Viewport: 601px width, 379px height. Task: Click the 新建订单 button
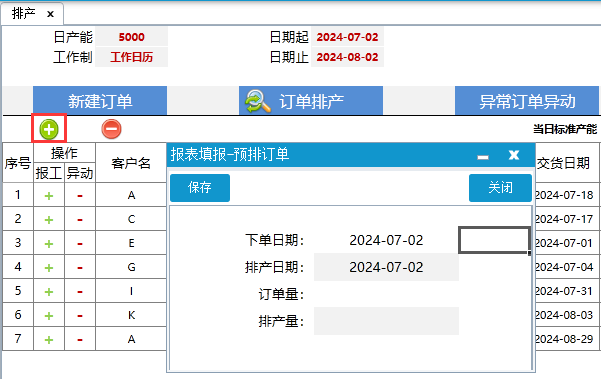click(100, 101)
